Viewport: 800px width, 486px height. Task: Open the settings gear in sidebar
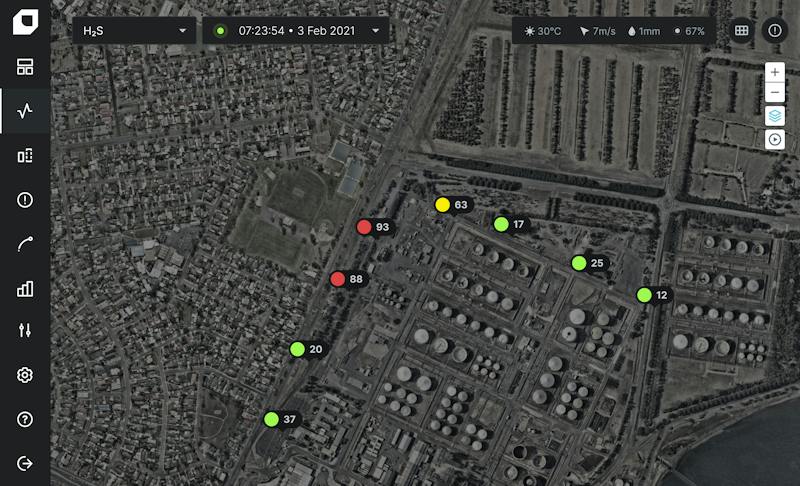coord(24,375)
